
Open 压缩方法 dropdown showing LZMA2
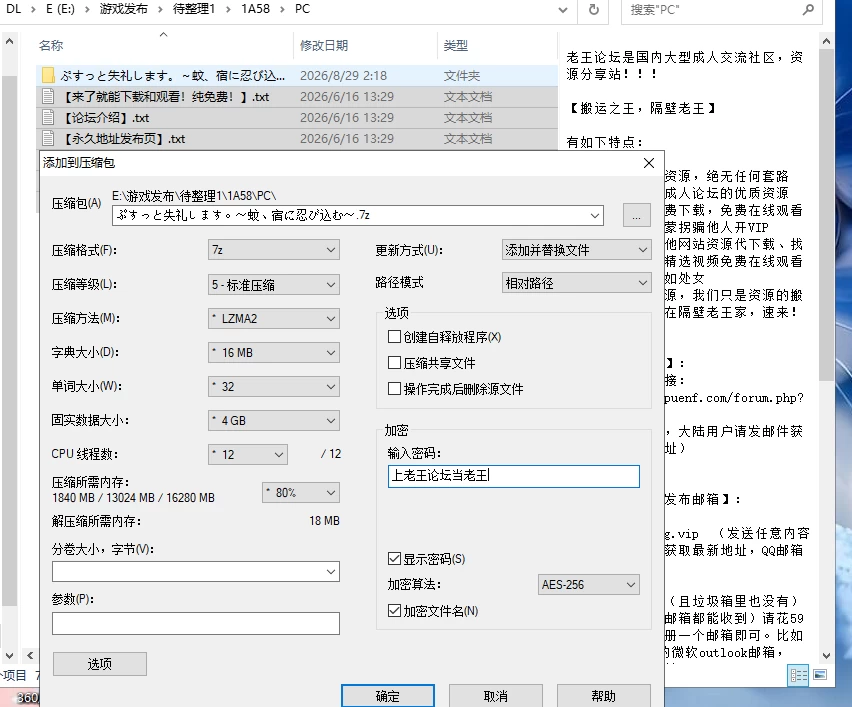[x=274, y=318]
